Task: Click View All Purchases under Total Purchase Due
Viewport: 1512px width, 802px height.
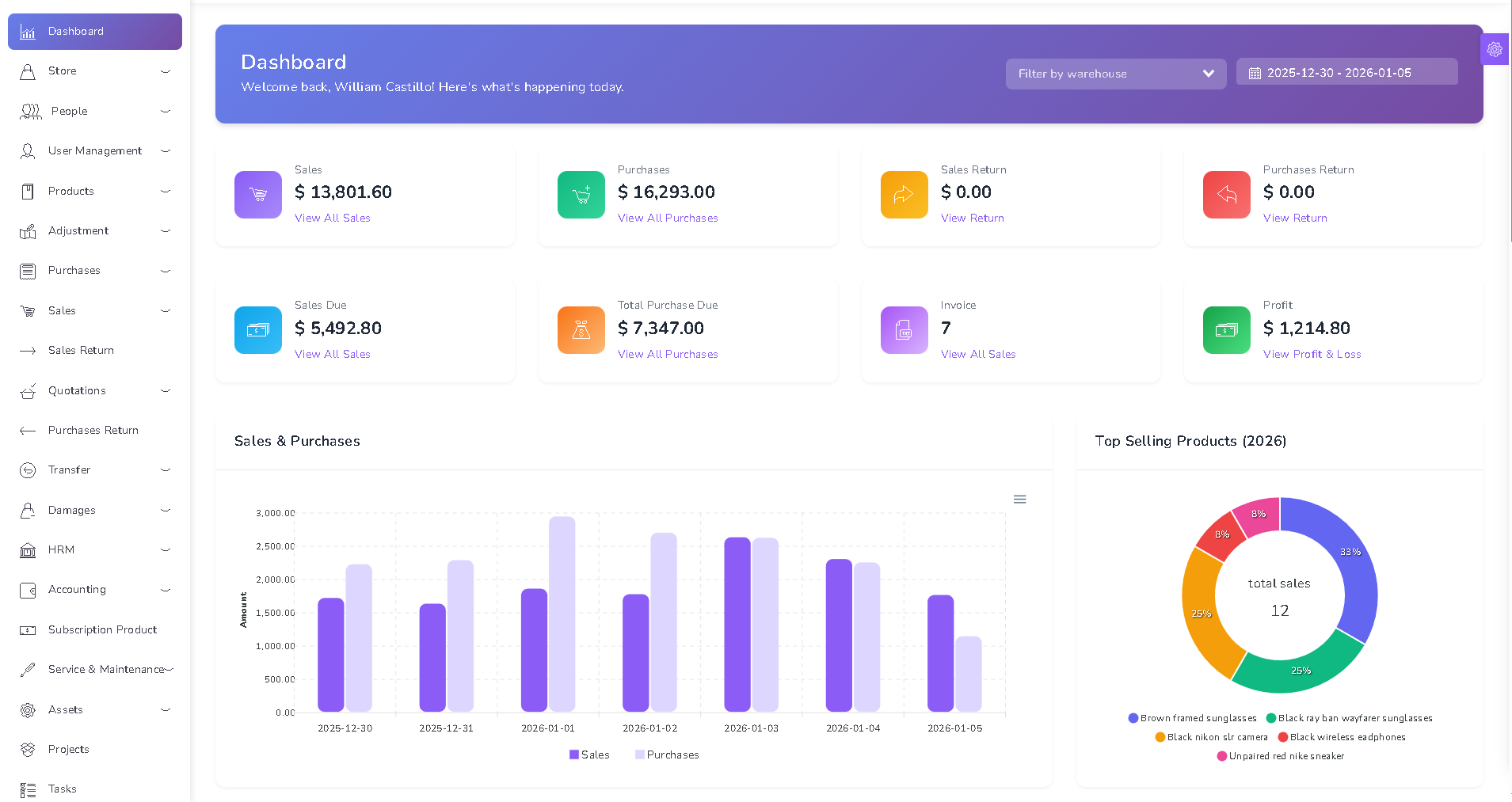Action: coord(668,355)
